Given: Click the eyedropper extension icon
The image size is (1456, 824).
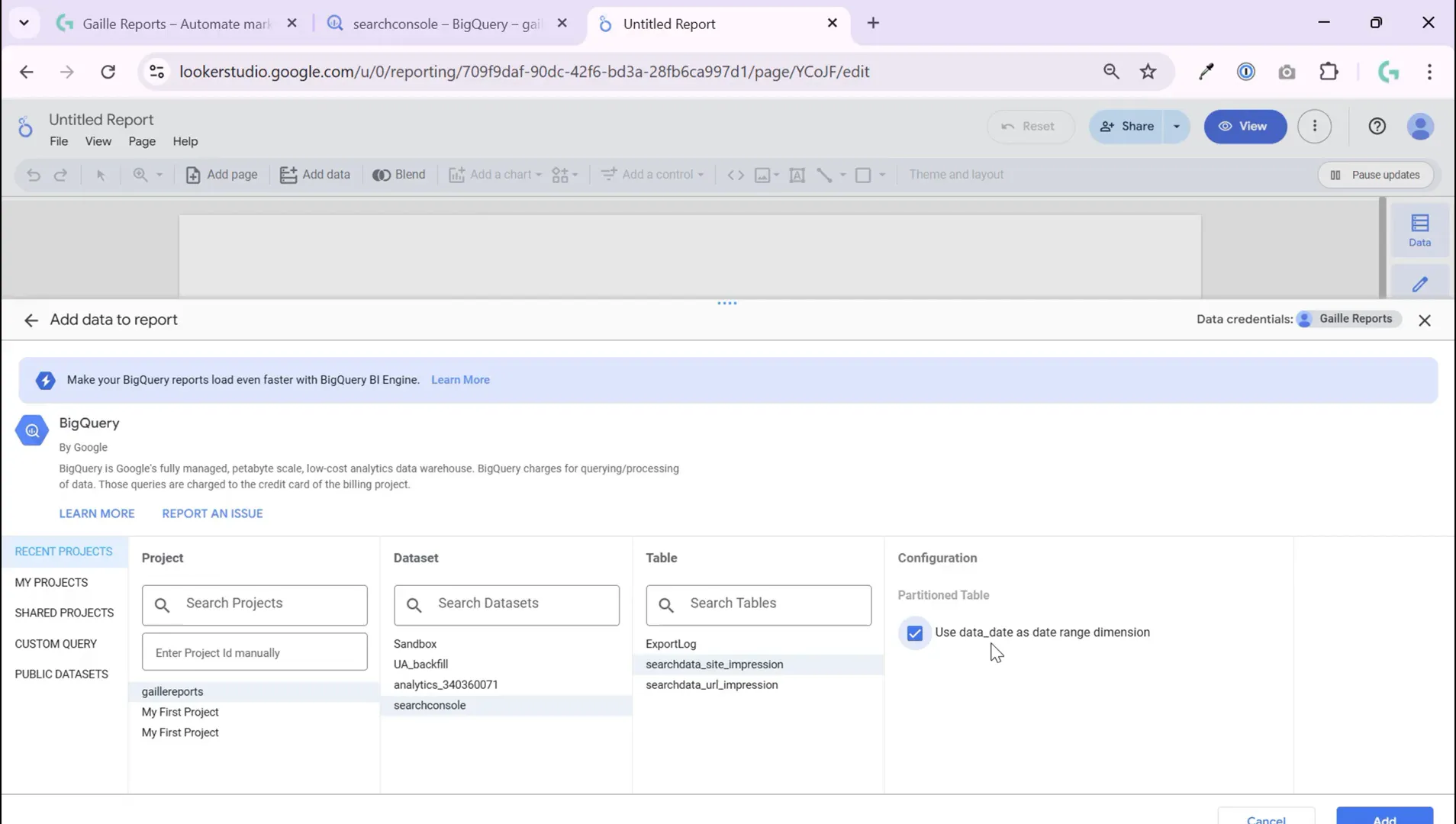Looking at the screenshot, I should click(x=1206, y=72).
